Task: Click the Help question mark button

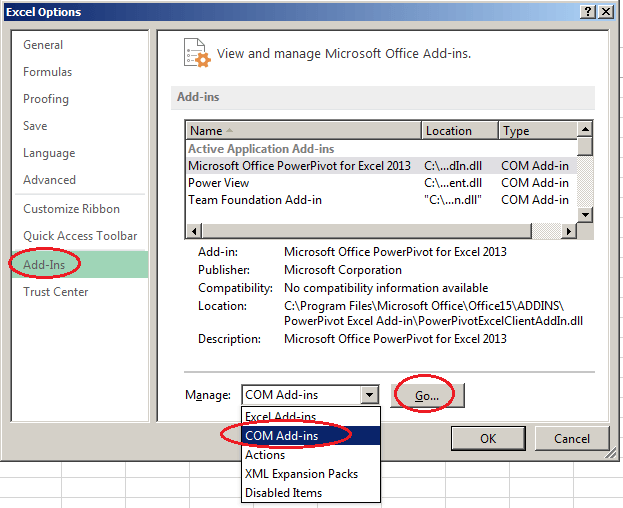Action: tap(586, 11)
